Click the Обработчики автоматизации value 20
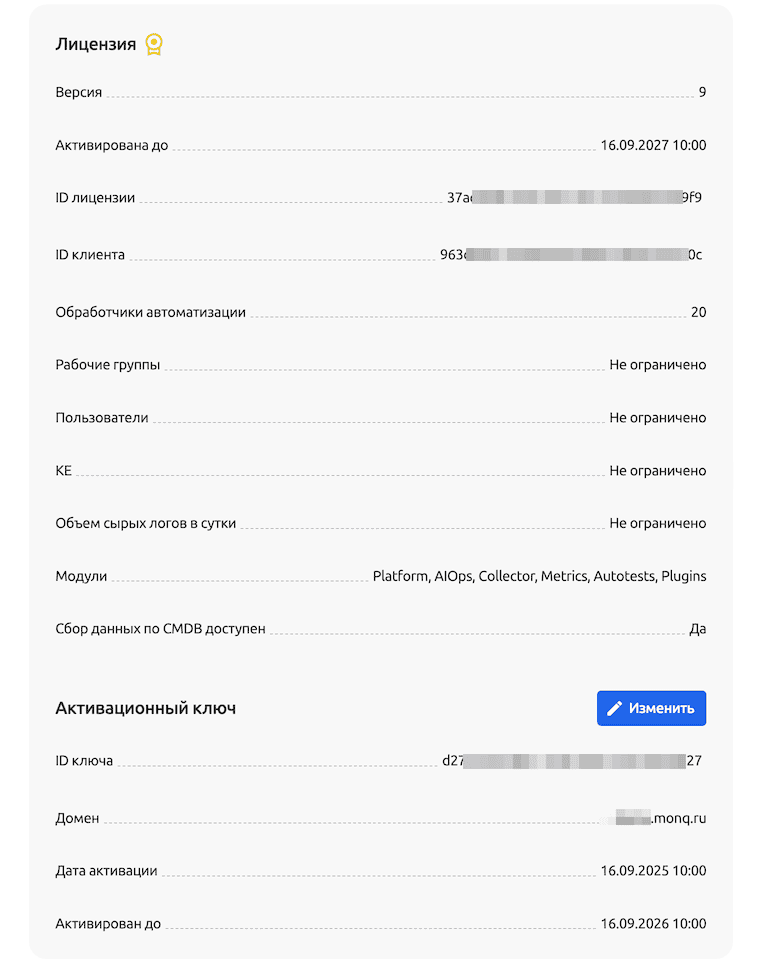This screenshot has width=770, height=968. click(698, 312)
